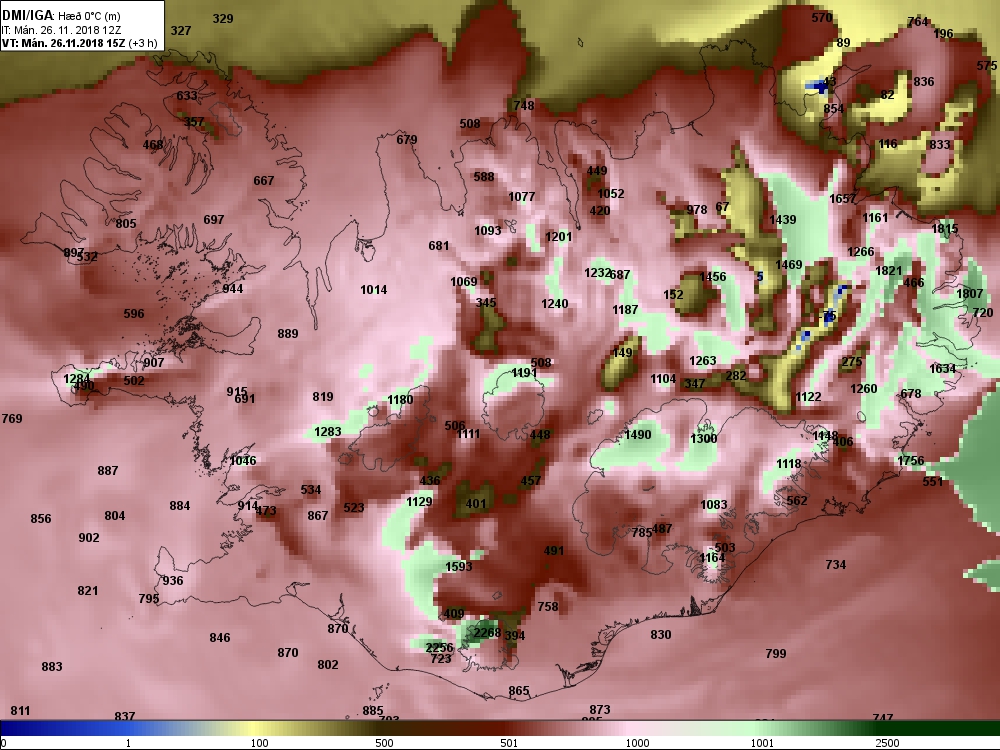Select the map value 748
1000x750 pixels.
pyautogui.click(x=524, y=105)
